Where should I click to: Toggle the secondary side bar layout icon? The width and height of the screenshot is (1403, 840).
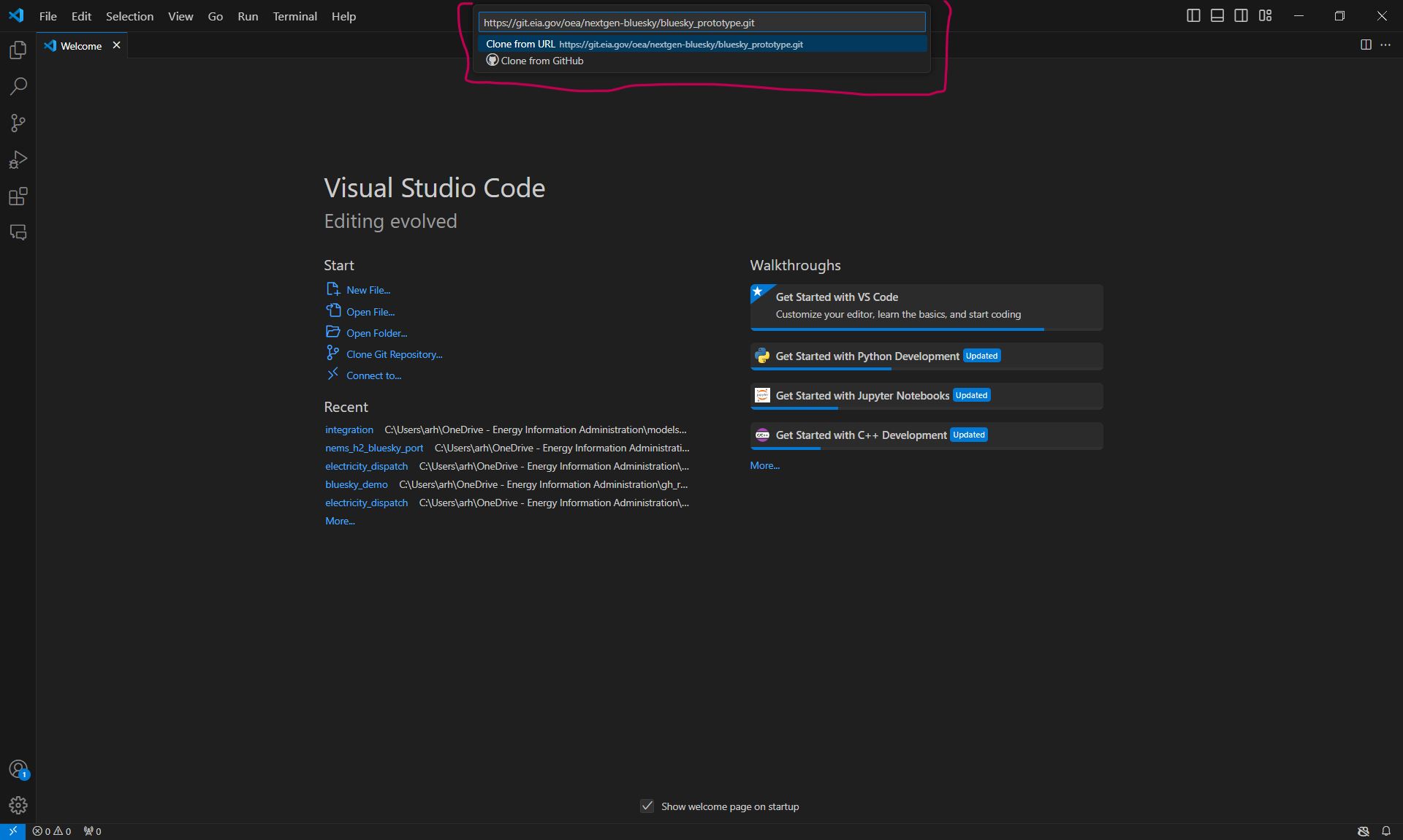click(x=1241, y=15)
